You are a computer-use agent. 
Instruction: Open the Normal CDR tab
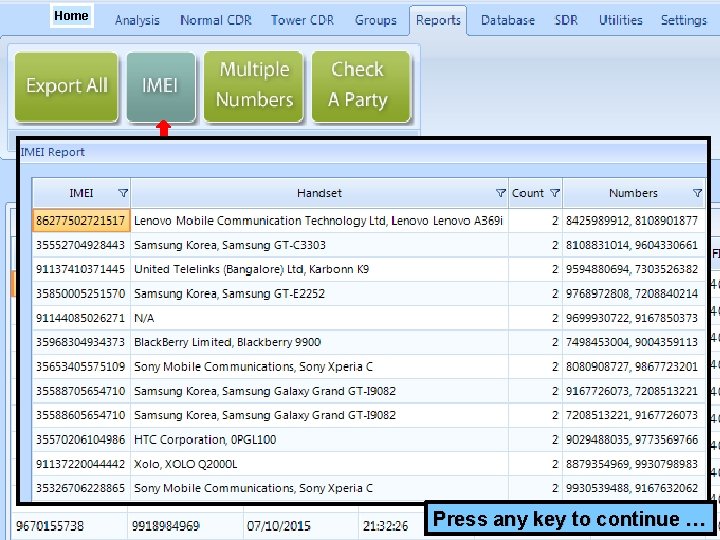[216, 21]
